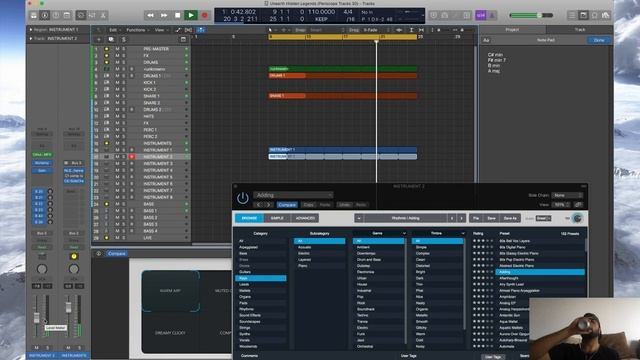640x360 pixels.
Task: Select the Afterthought preset
Action: point(540,278)
